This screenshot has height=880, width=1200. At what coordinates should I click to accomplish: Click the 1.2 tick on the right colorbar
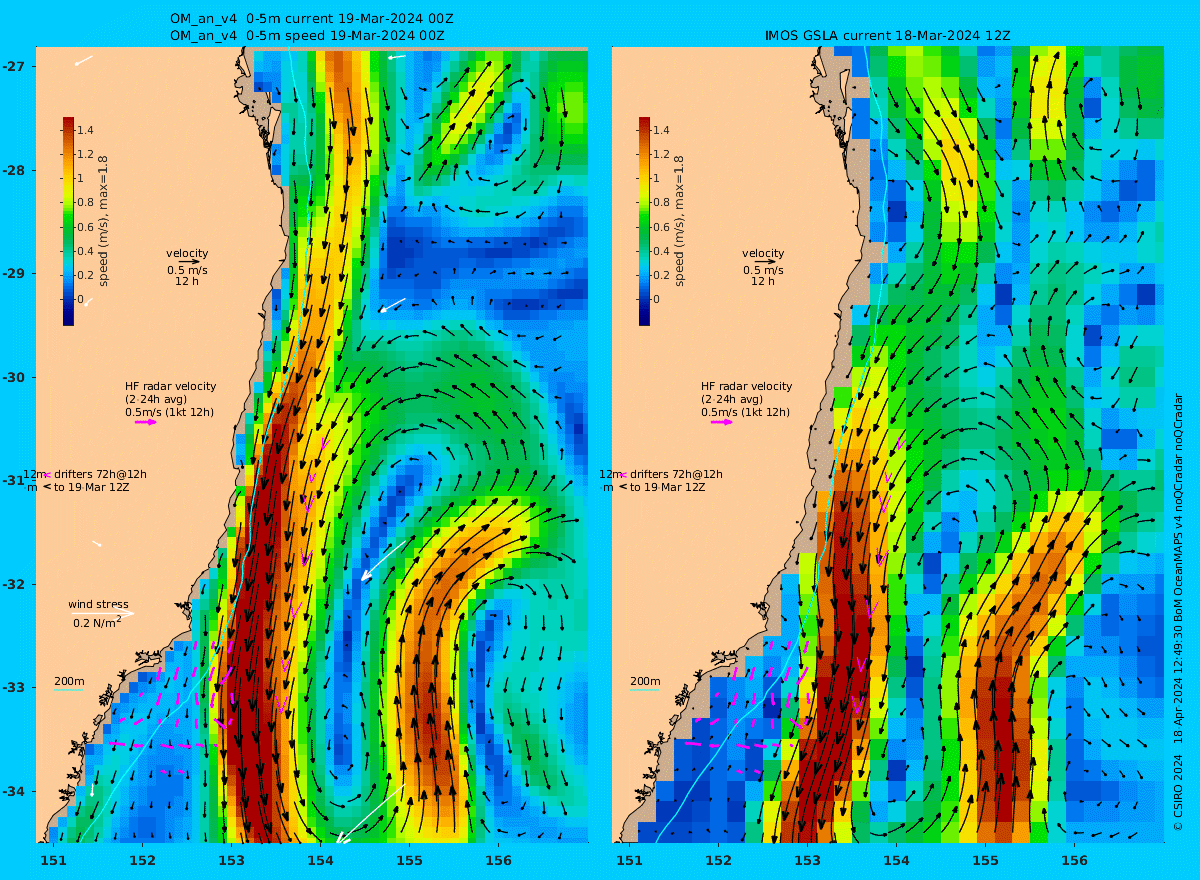point(662,154)
